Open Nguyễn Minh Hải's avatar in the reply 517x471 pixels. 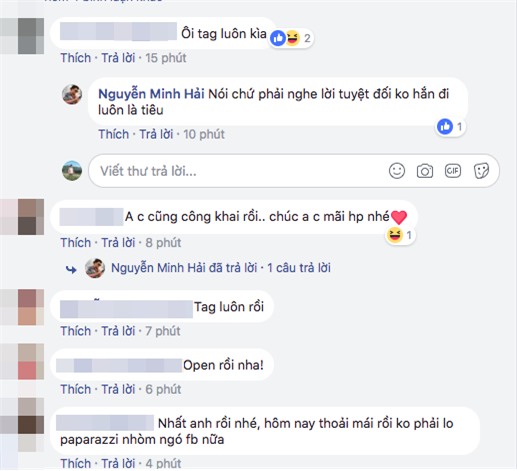72,94
